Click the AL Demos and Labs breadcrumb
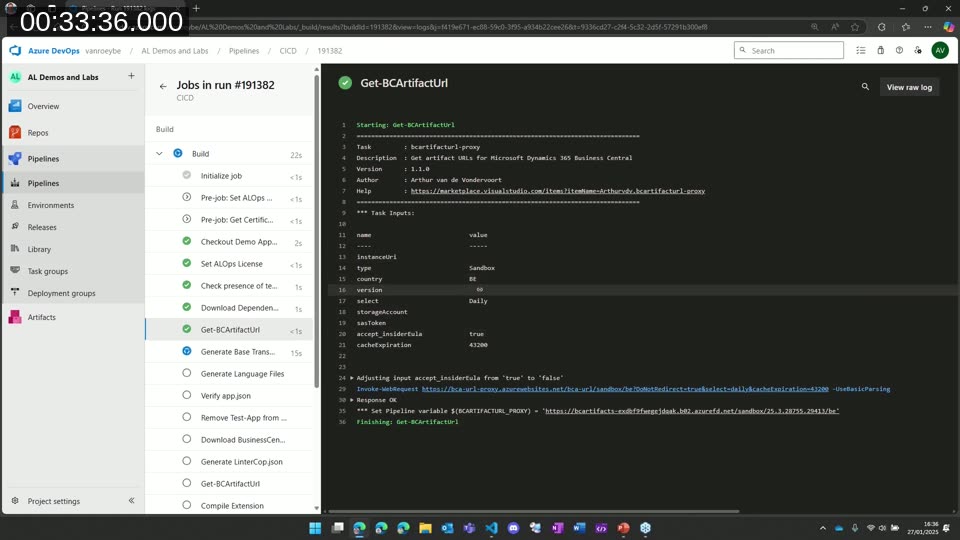 tap(174, 51)
